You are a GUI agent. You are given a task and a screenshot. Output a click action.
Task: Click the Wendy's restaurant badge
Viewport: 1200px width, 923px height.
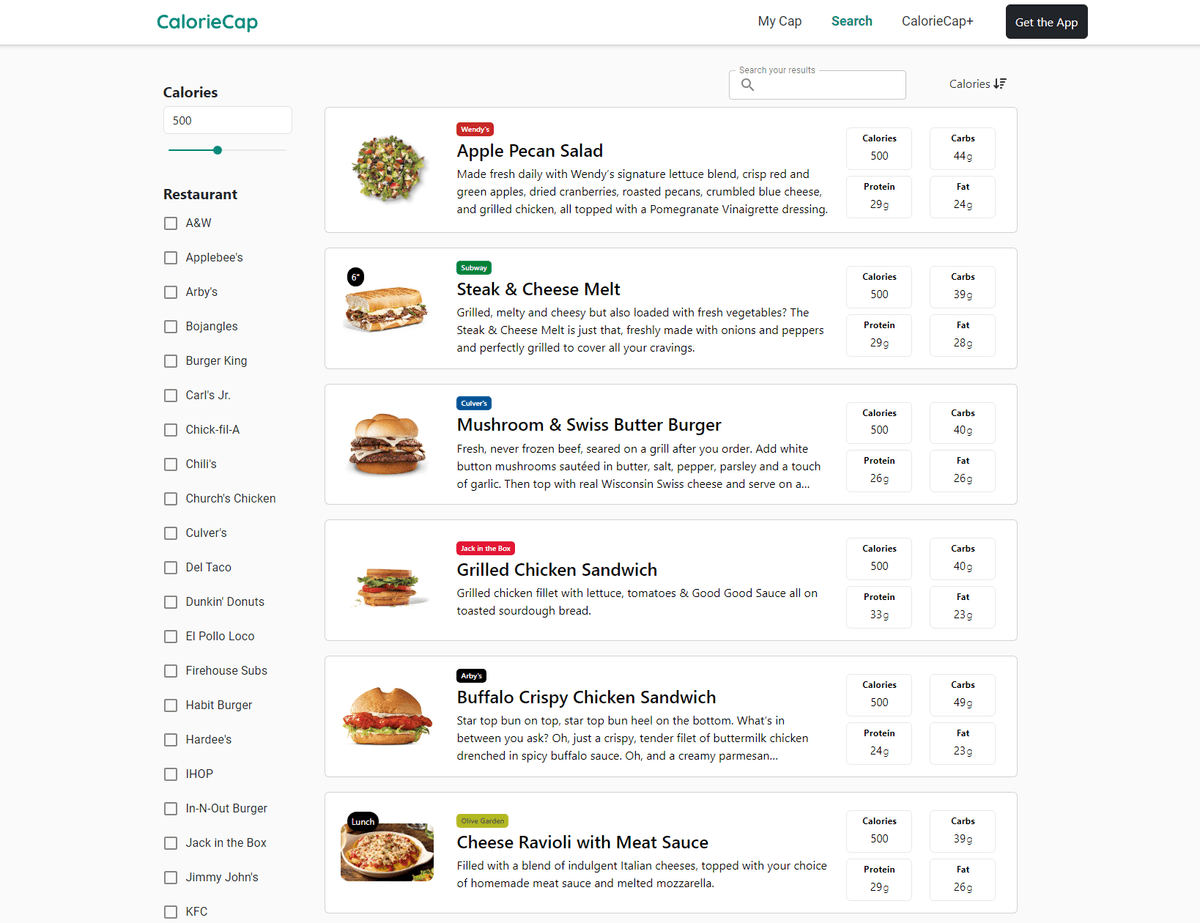click(475, 129)
